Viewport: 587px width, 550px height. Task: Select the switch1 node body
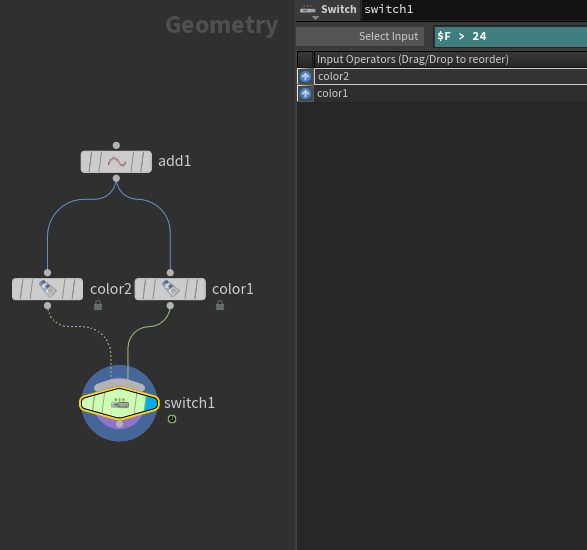[x=119, y=403]
